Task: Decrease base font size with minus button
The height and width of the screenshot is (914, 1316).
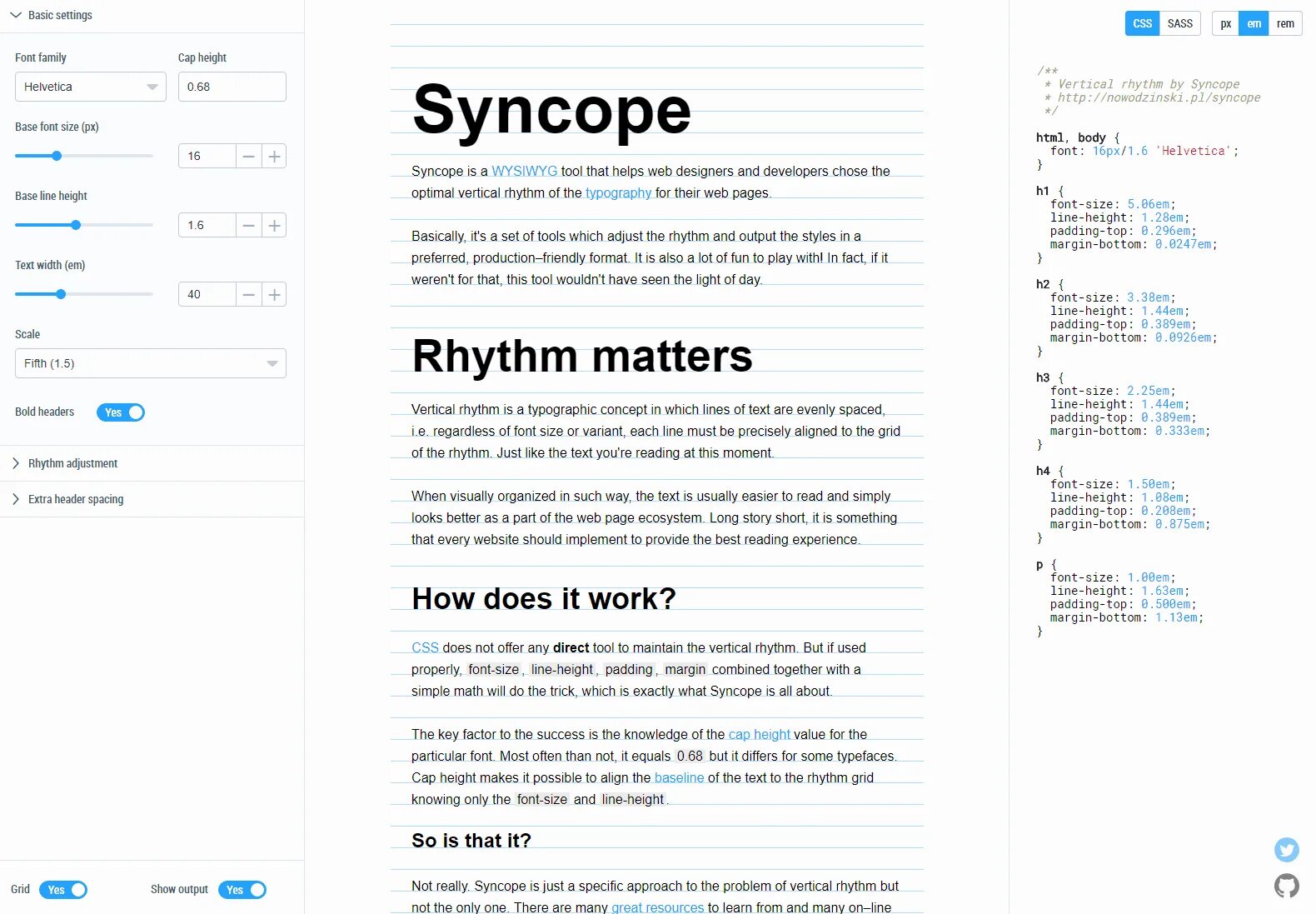Action: [248, 157]
